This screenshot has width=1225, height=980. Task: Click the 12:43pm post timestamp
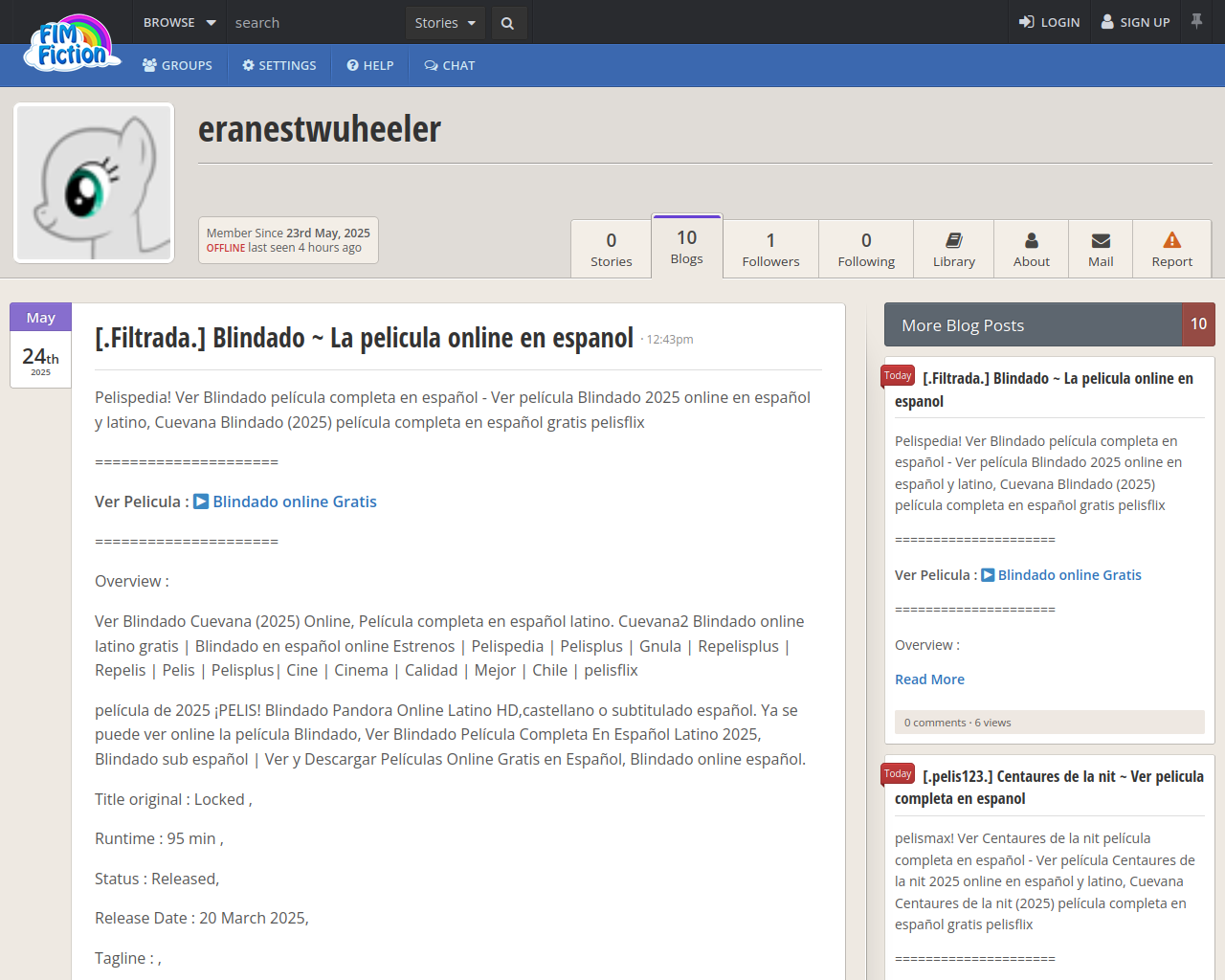click(669, 340)
